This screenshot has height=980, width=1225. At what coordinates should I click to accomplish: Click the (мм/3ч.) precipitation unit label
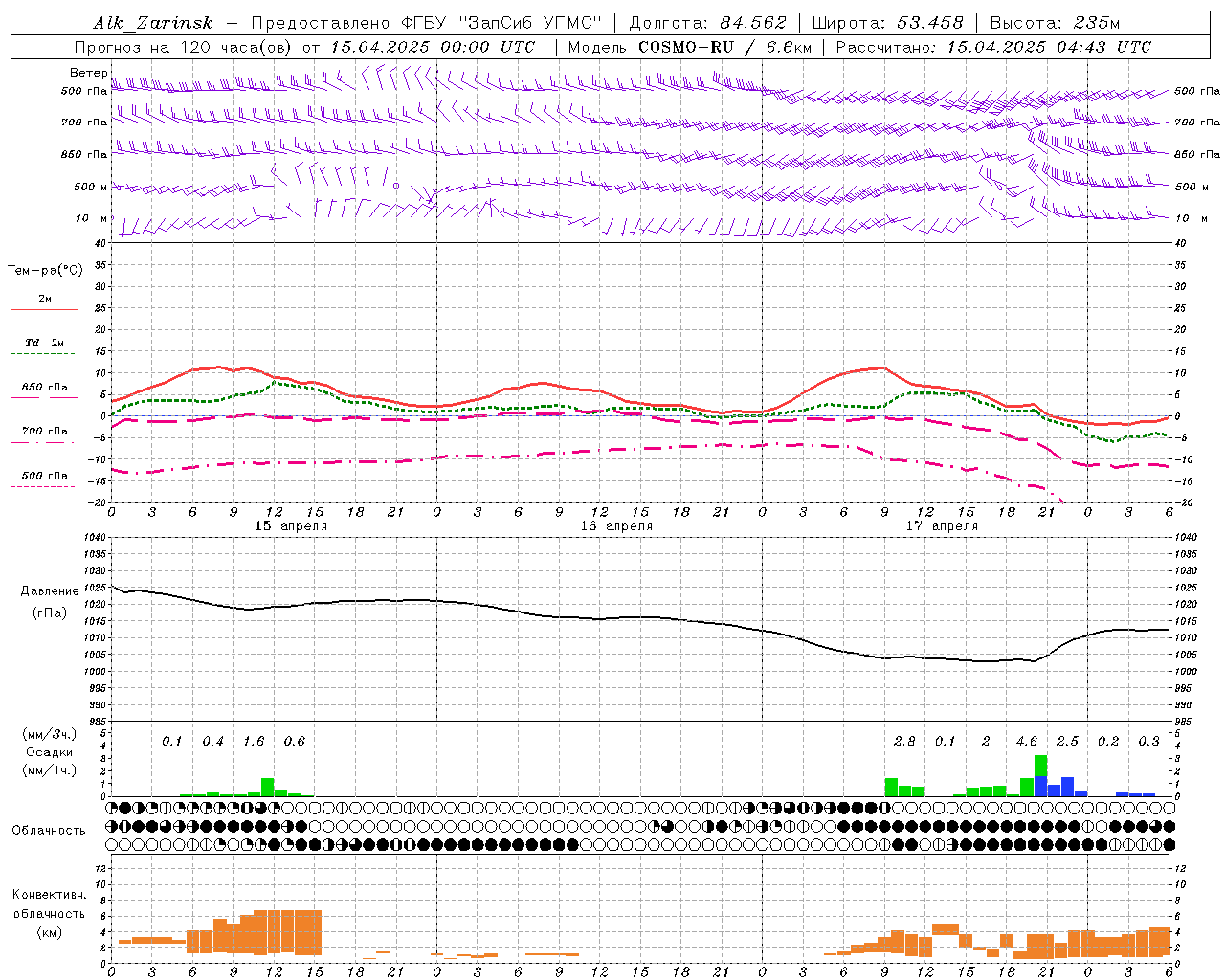pos(49,734)
